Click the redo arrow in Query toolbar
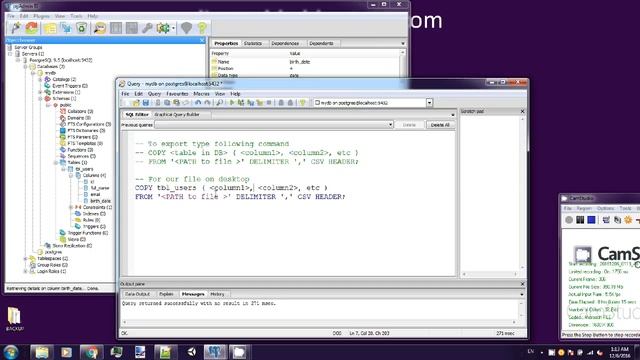640x360 pixels. [x=207, y=103]
